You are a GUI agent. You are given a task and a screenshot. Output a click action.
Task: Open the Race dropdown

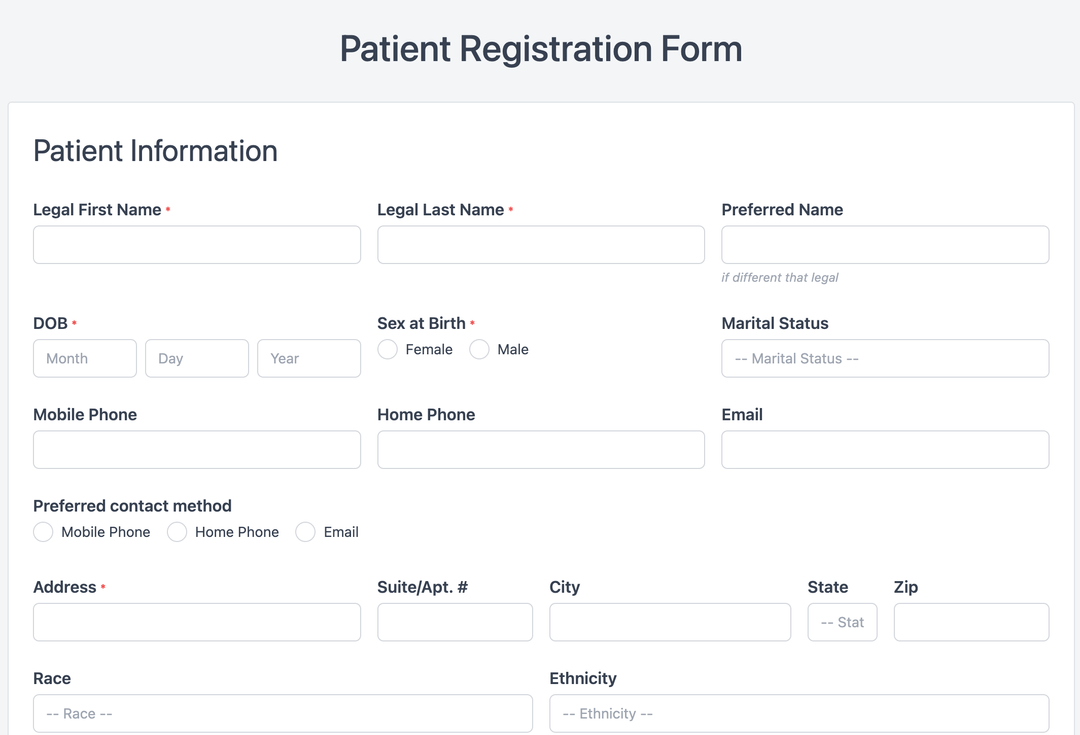[283, 713]
